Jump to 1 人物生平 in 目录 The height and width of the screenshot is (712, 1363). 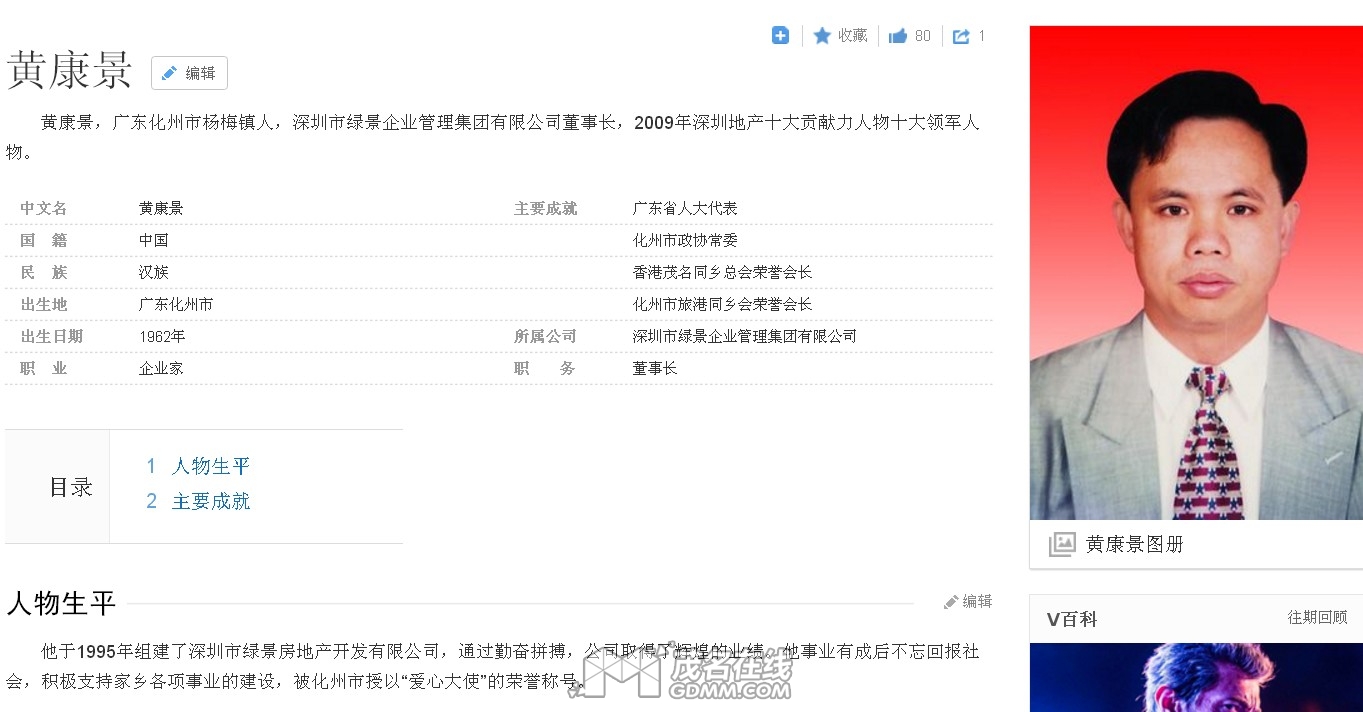point(198,466)
